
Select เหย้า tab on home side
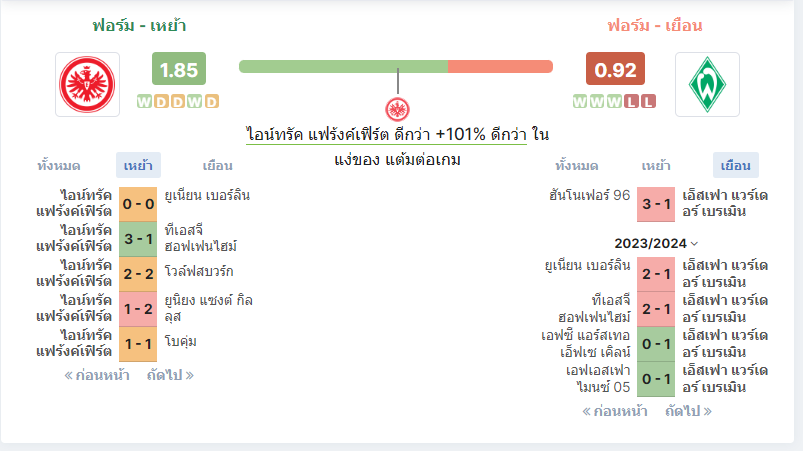tap(138, 165)
